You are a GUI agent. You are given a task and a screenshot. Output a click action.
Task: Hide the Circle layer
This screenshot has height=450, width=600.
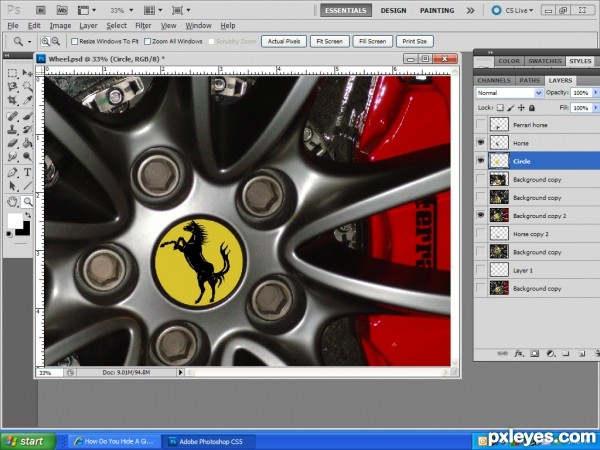[481, 161]
